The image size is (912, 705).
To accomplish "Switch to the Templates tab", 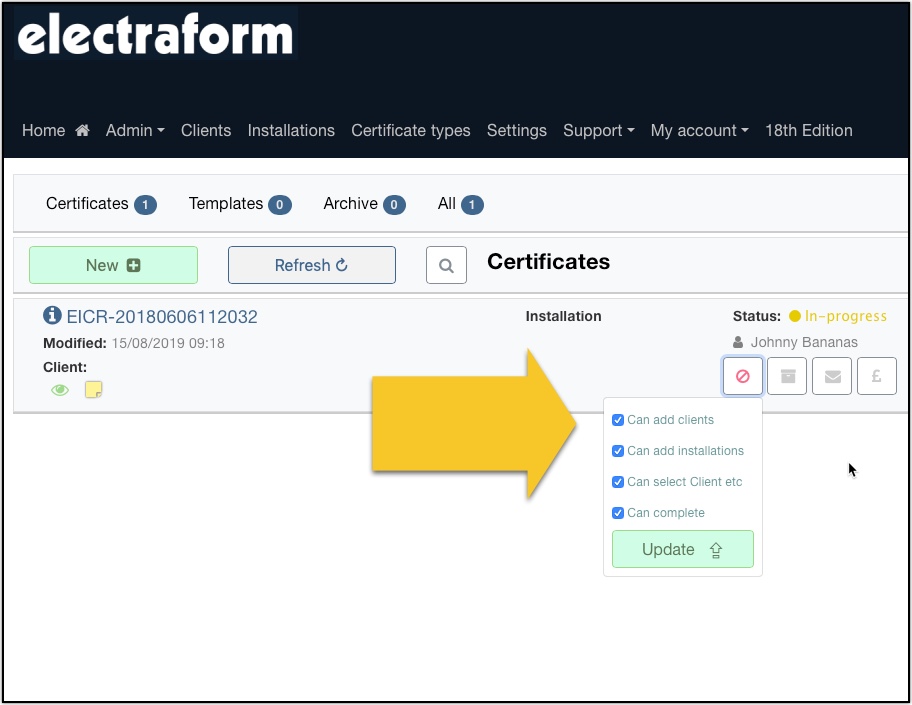I will pos(240,204).
